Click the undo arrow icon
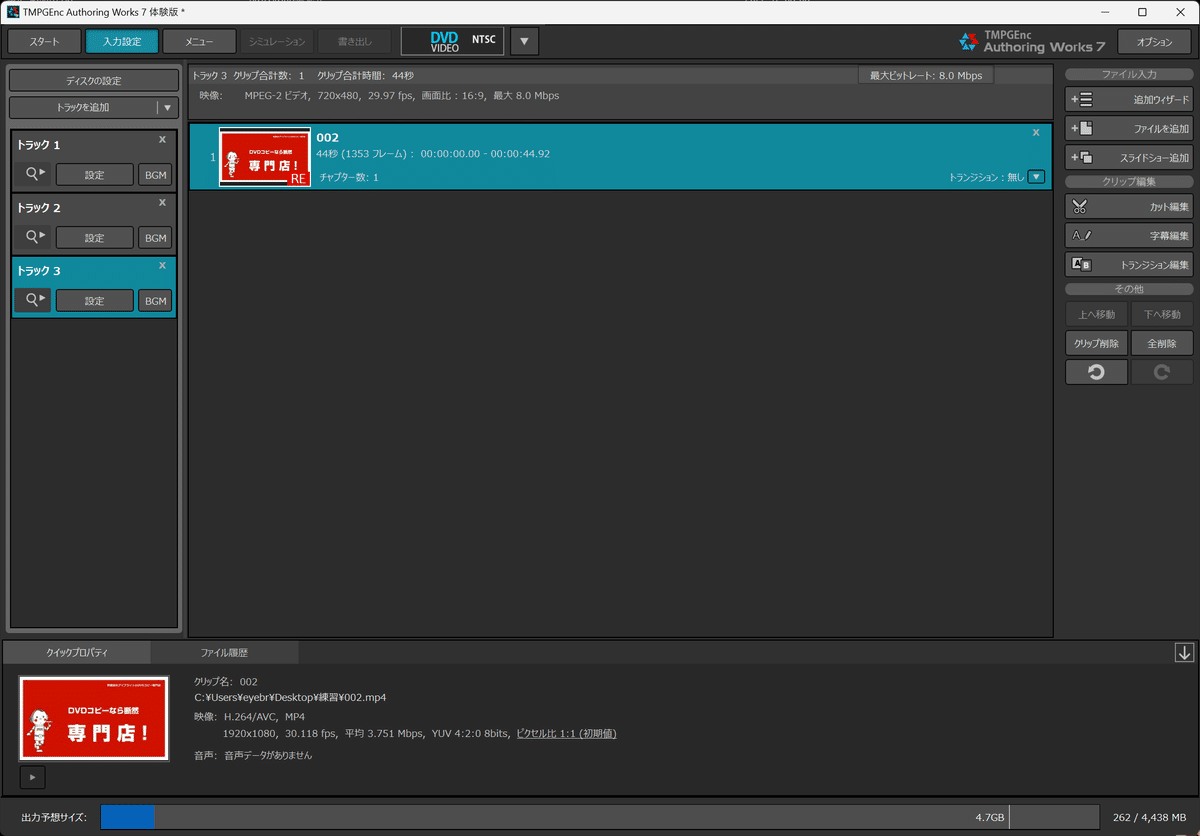This screenshot has width=1200, height=836. coord(1096,370)
